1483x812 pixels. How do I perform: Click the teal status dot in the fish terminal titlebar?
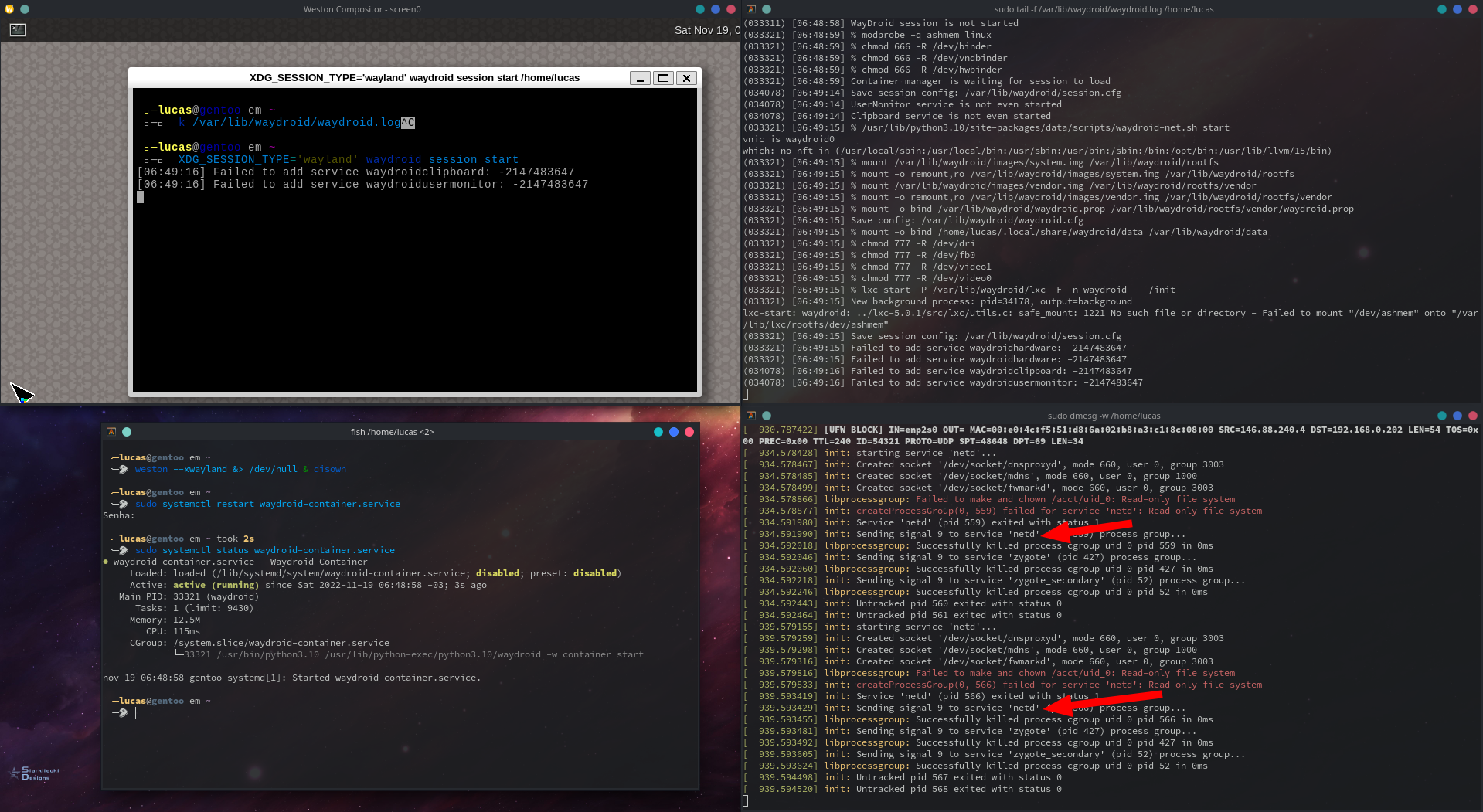click(127, 432)
